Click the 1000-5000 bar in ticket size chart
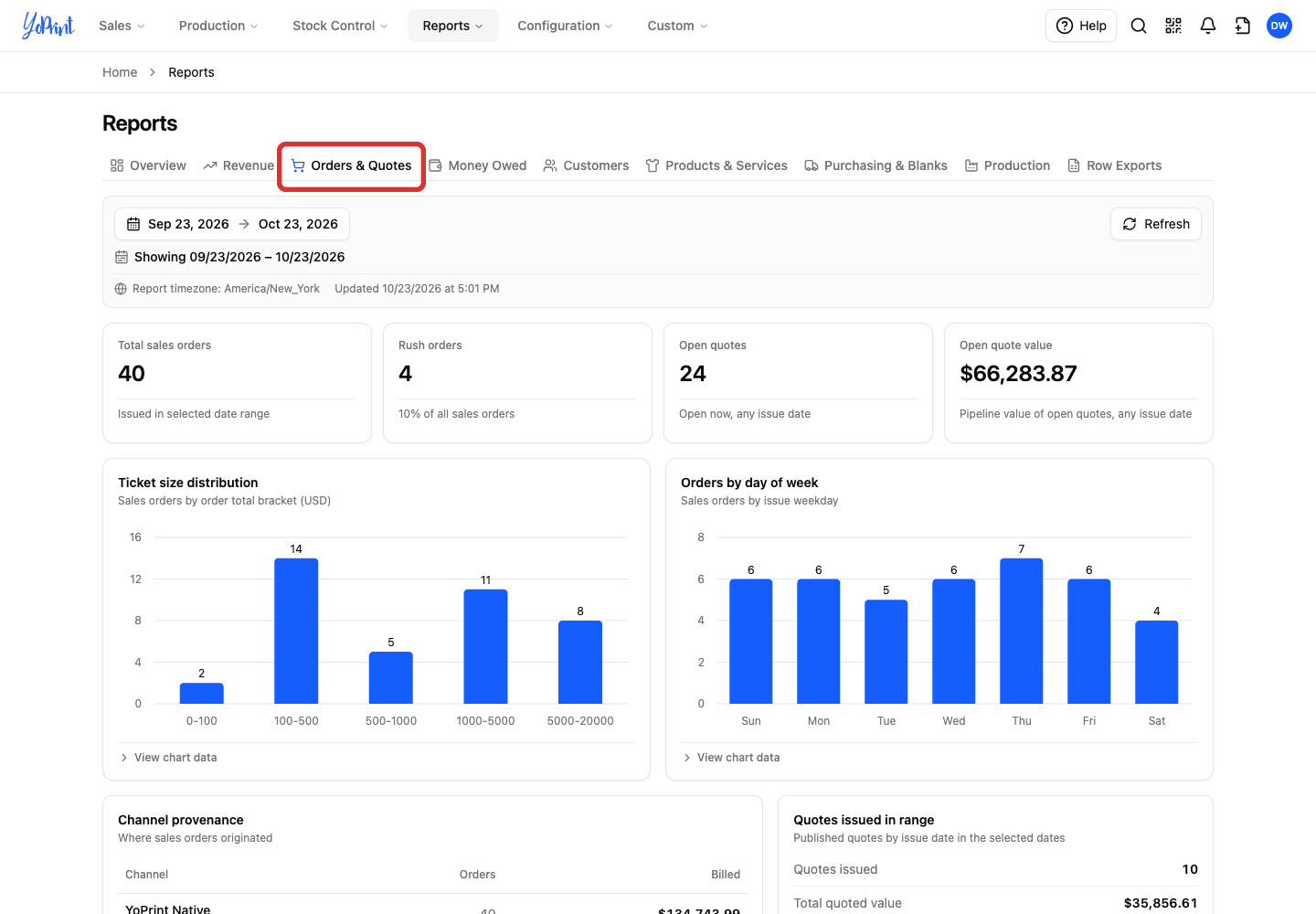 coord(485,646)
